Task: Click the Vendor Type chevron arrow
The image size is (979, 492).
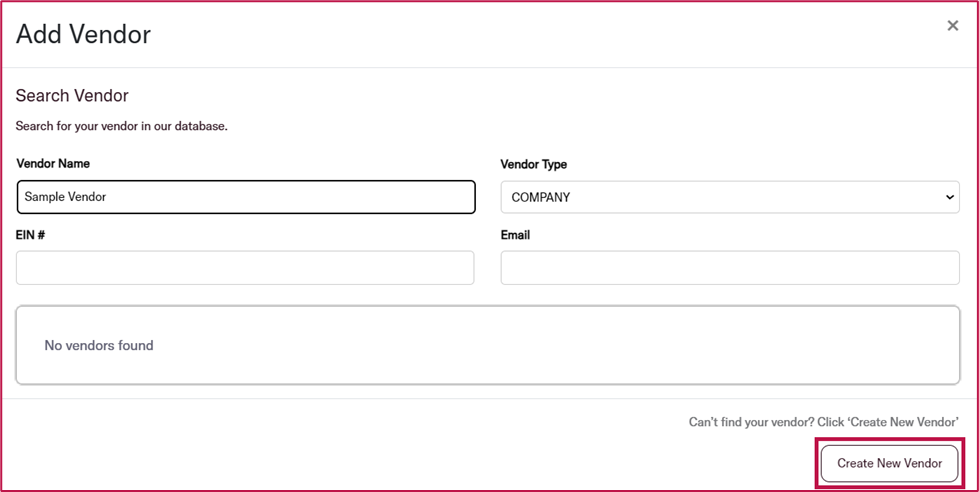Action: (950, 197)
